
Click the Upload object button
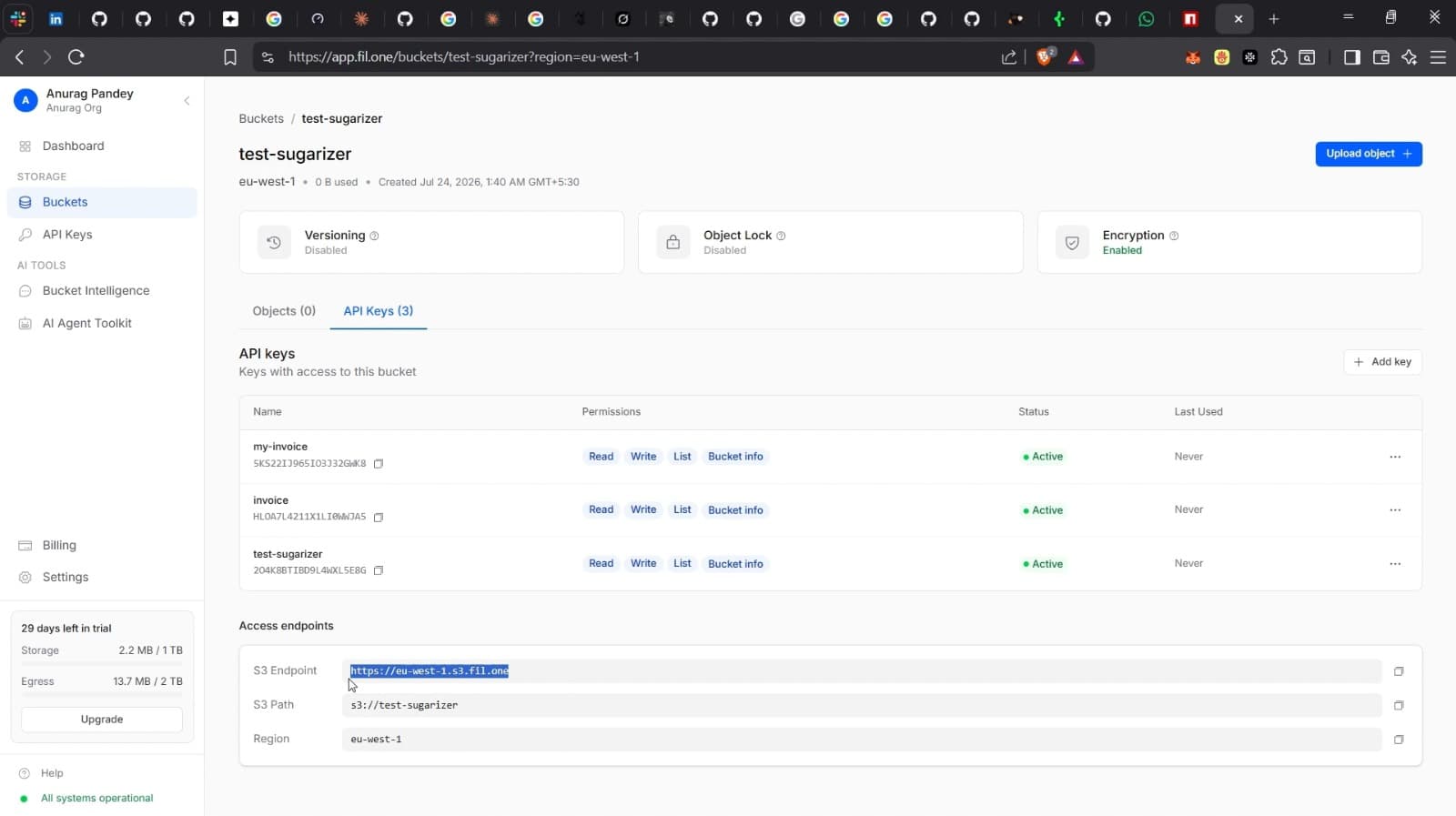click(1369, 154)
